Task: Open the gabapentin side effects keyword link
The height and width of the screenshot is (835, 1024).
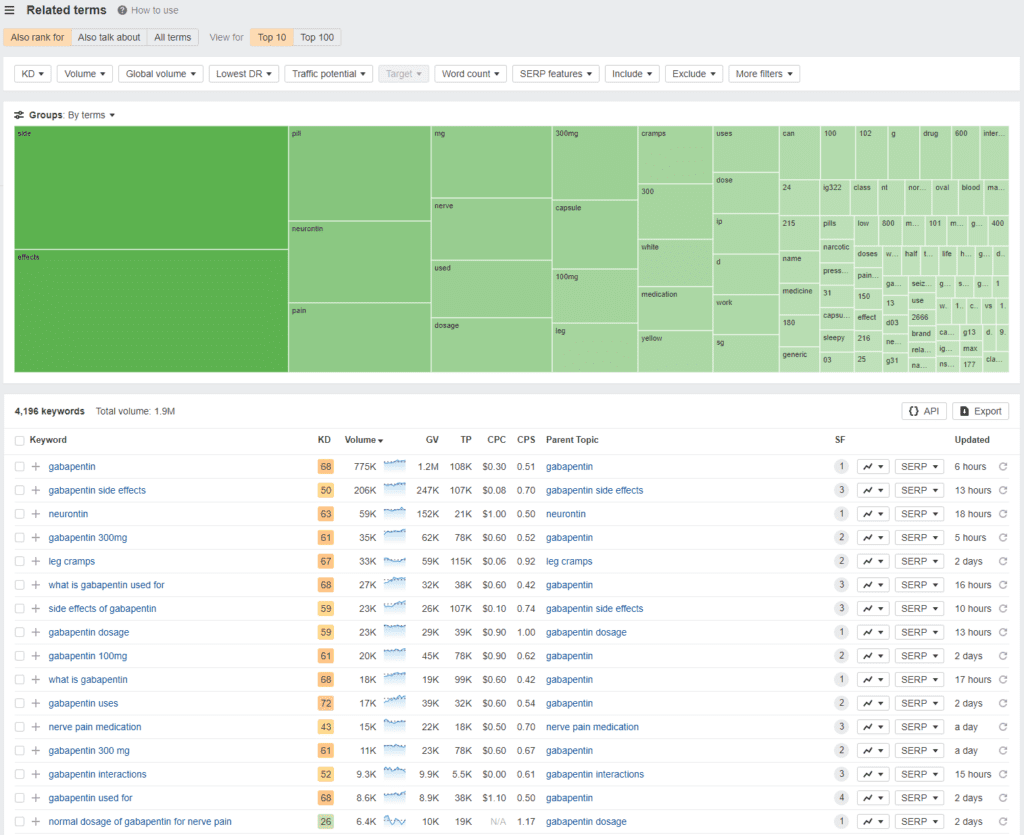Action: (x=97, y=490)
